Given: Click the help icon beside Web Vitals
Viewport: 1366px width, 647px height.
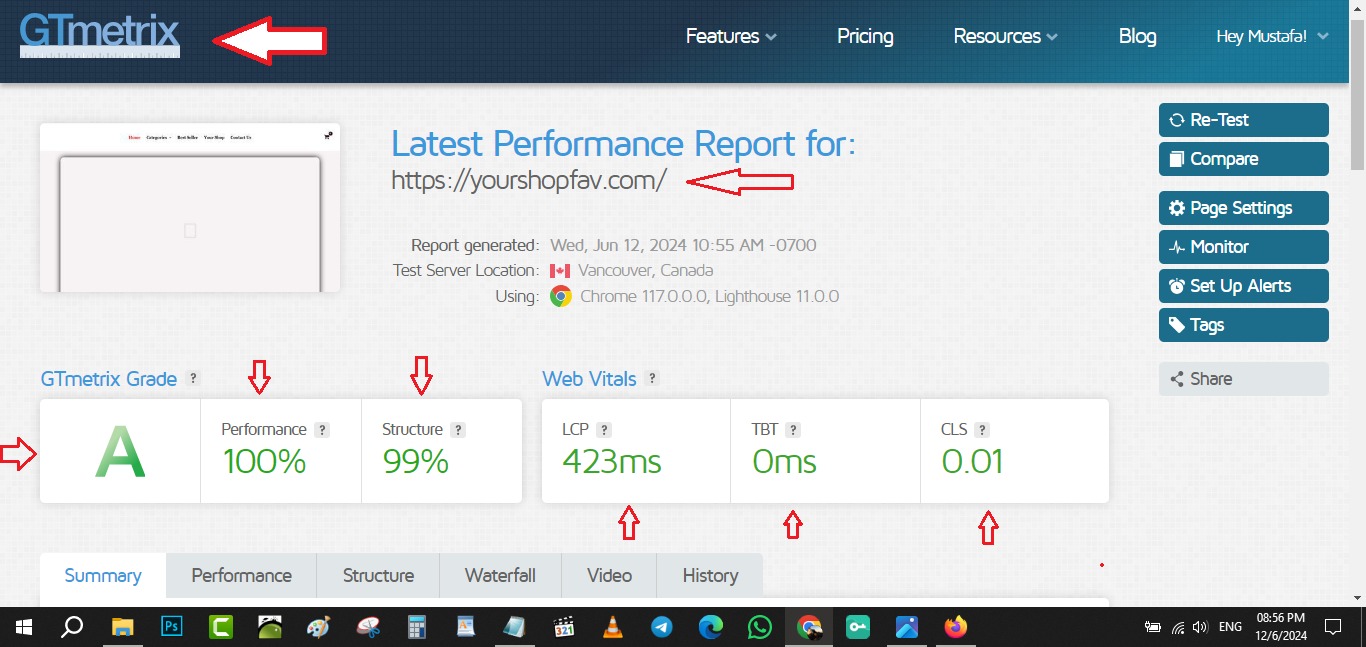Looking at the screenshot, I should 652,379.
